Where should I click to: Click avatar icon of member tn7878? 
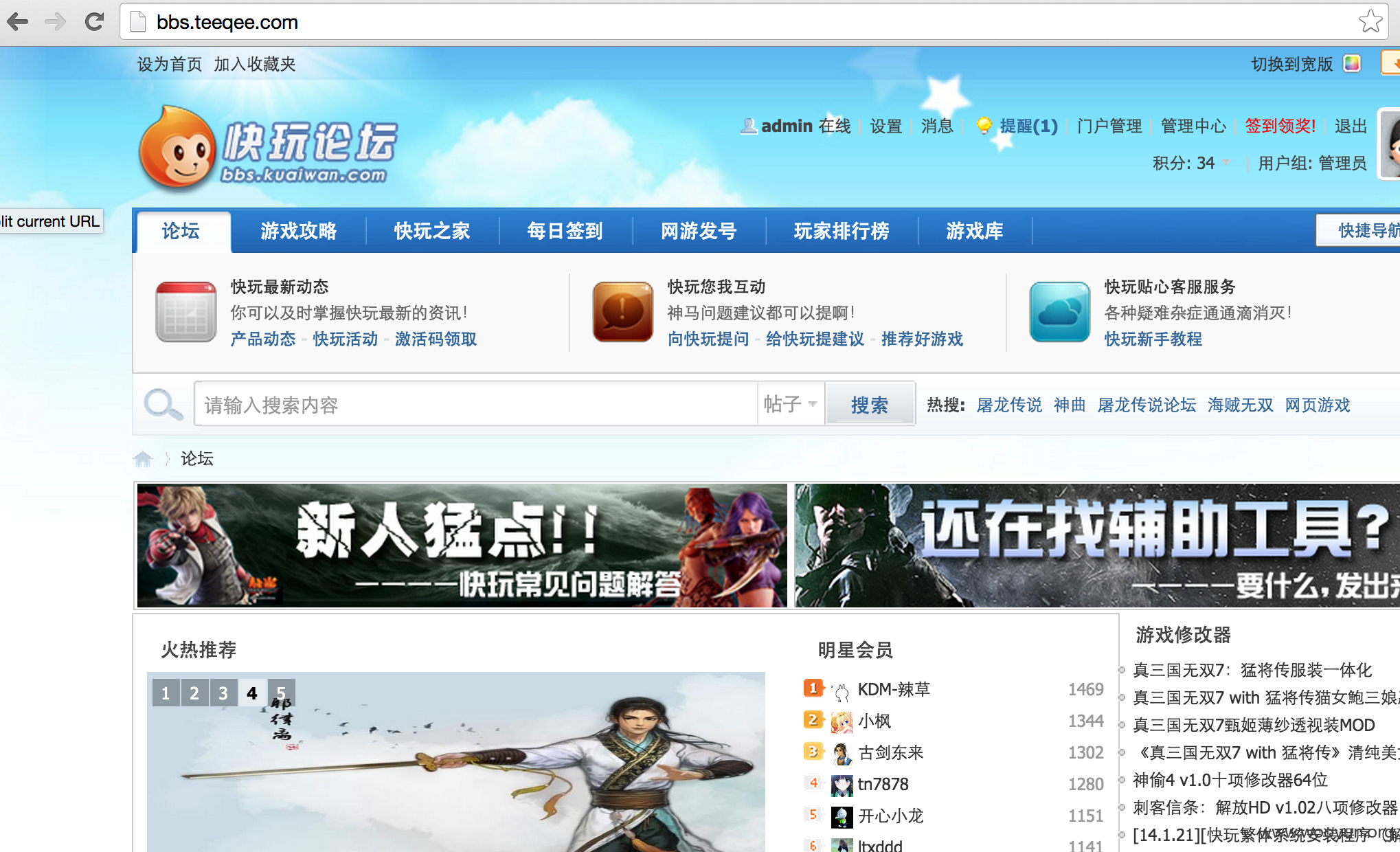click(x=842, y=785)
